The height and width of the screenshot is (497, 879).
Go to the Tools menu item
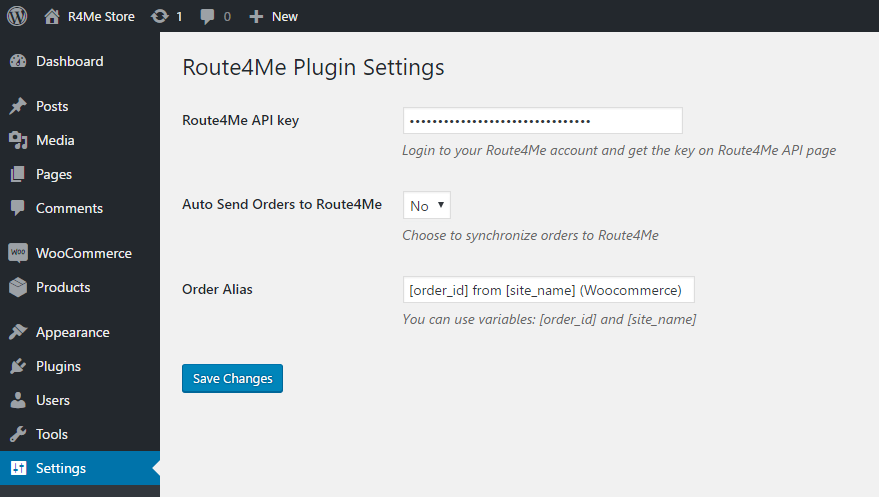click(x=52, y=434)
